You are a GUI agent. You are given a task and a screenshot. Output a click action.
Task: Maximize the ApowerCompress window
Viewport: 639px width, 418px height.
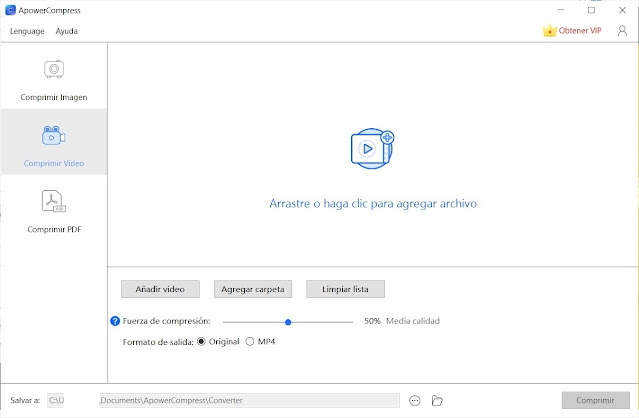591,10
